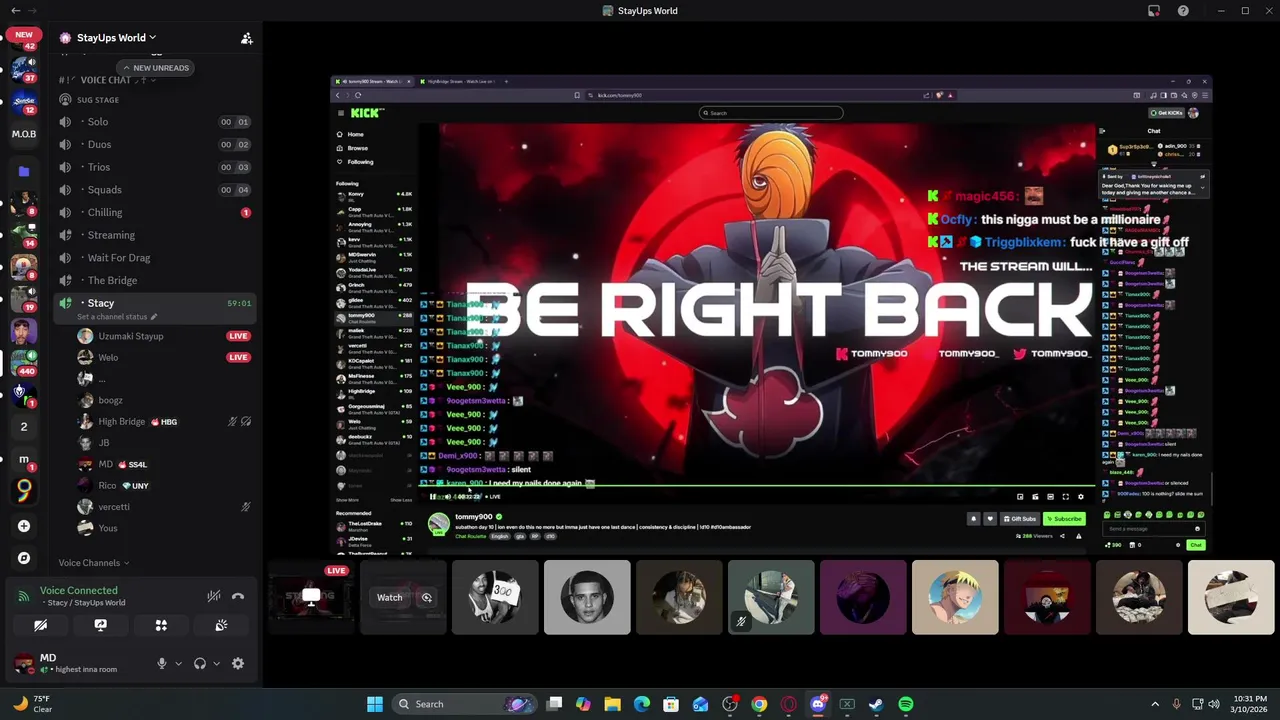Click user vercetti in voice list

pyautogui.click(x=113, y=507)
